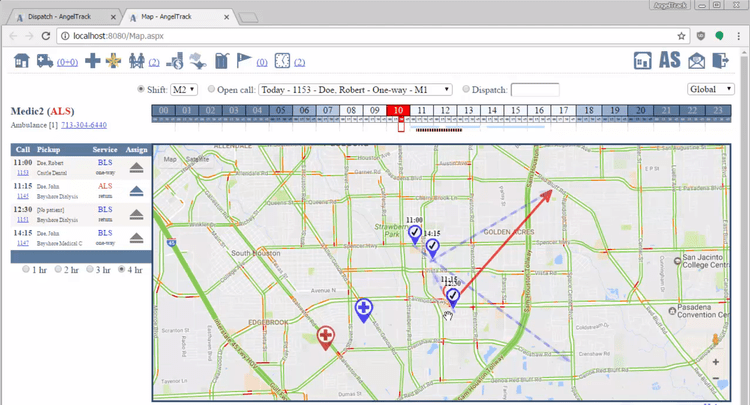Click the home icon in the toolbar
The height and width of the screenshot is (405, 750).
click(21, 61)
